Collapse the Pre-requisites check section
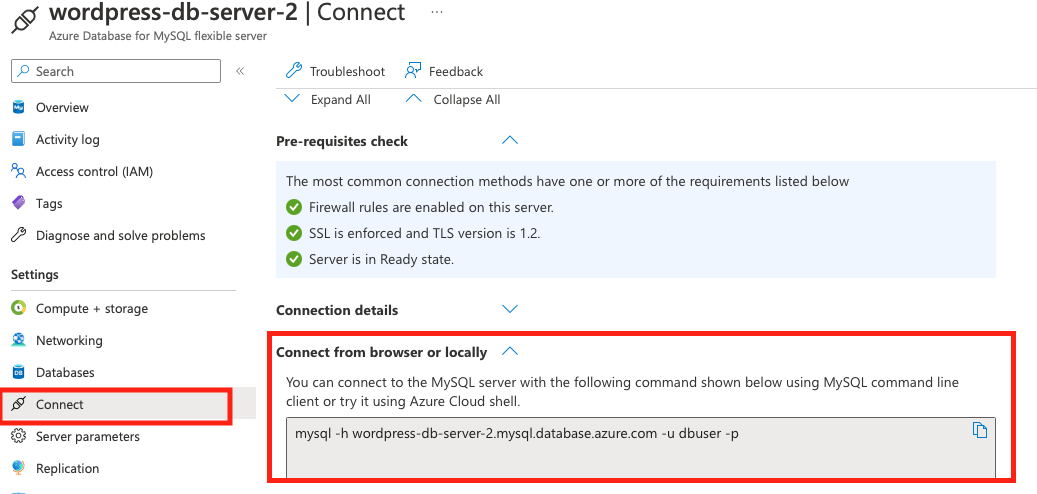This screenshot has height=494, width=1037. (x=509, y=141)
